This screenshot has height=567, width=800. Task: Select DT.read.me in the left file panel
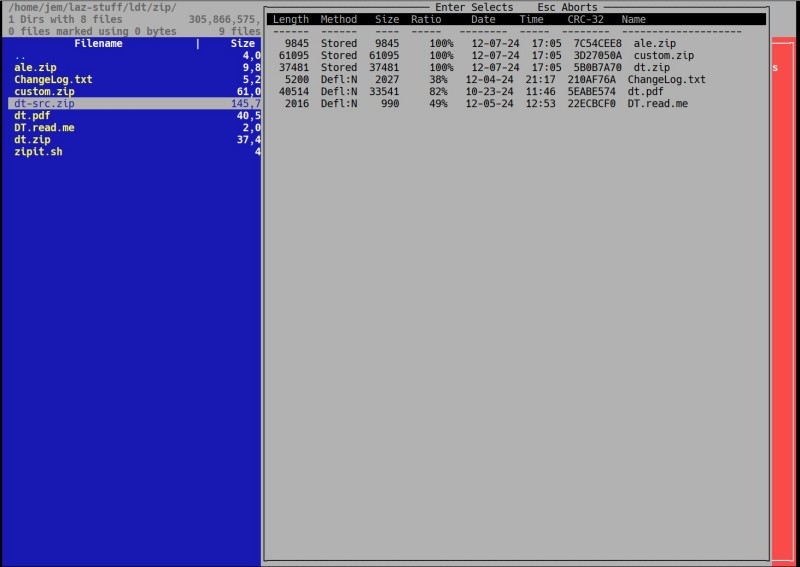pos(44,128)
